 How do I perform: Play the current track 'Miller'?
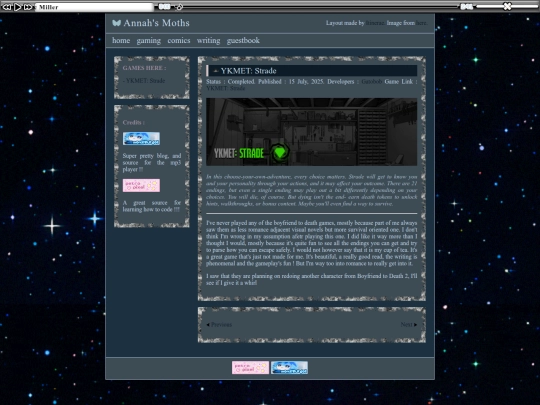[x=17, y=7]
